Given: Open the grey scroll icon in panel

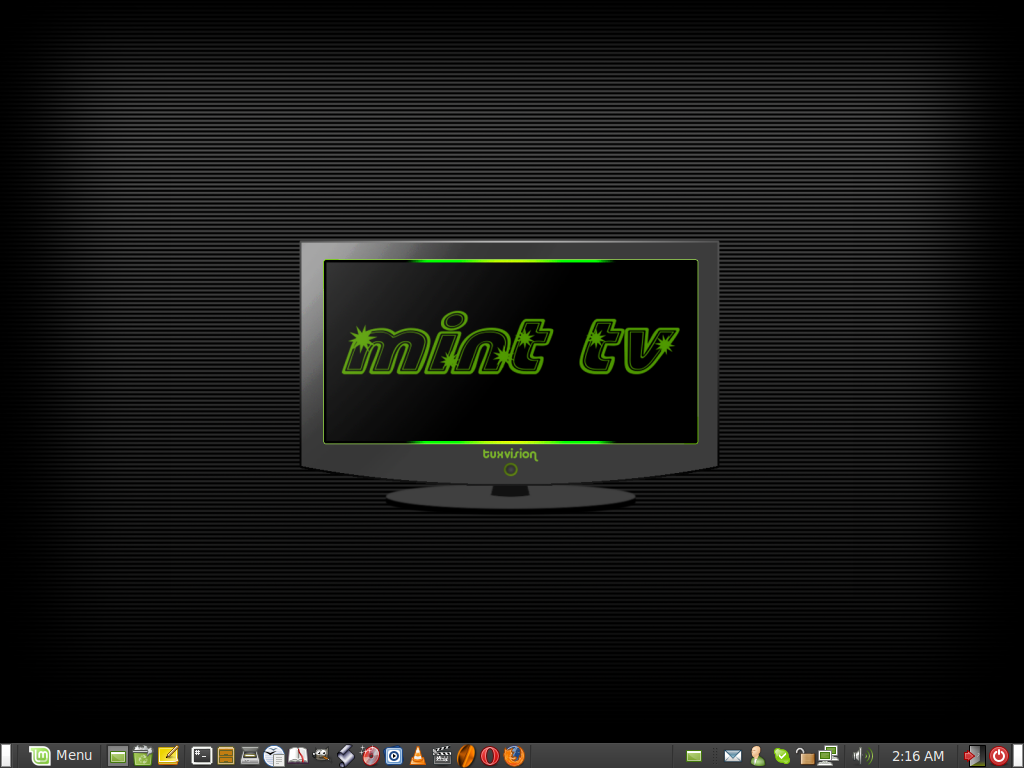Looking at the screenshot, I should pos(345,756).
